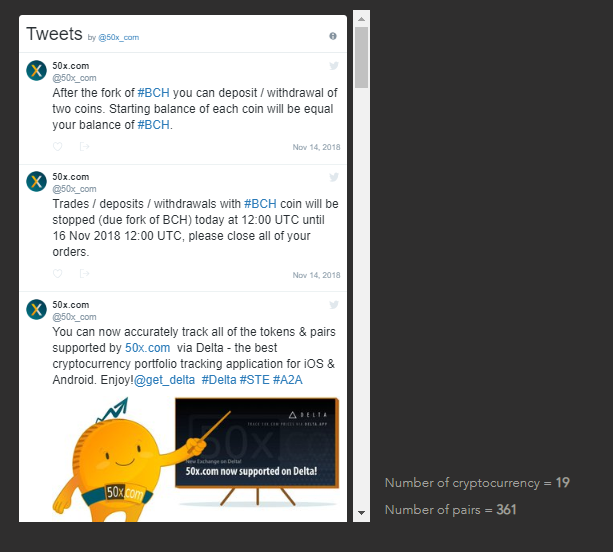Share the tweet about the BCH fork two coins
613x552 pixels.
point(84,147)
